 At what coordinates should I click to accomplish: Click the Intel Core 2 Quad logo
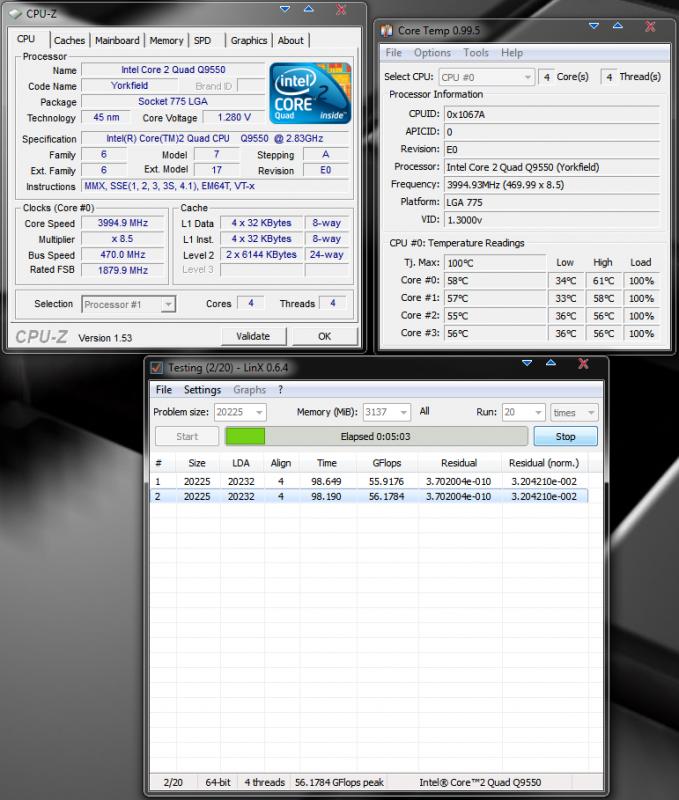point(310,93)
